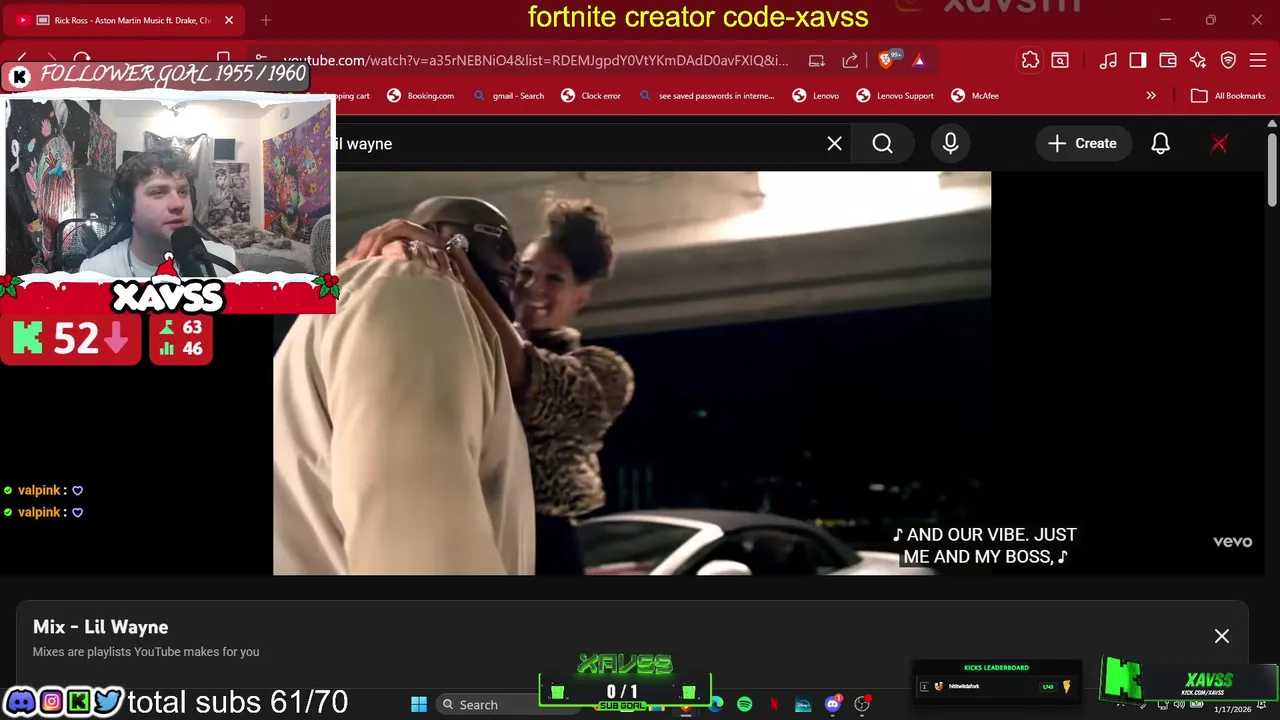Open the Leo AI sparkle icon
Image resolution: width=1280 pixels, height=720 pixels.
tap(1197, 60)
